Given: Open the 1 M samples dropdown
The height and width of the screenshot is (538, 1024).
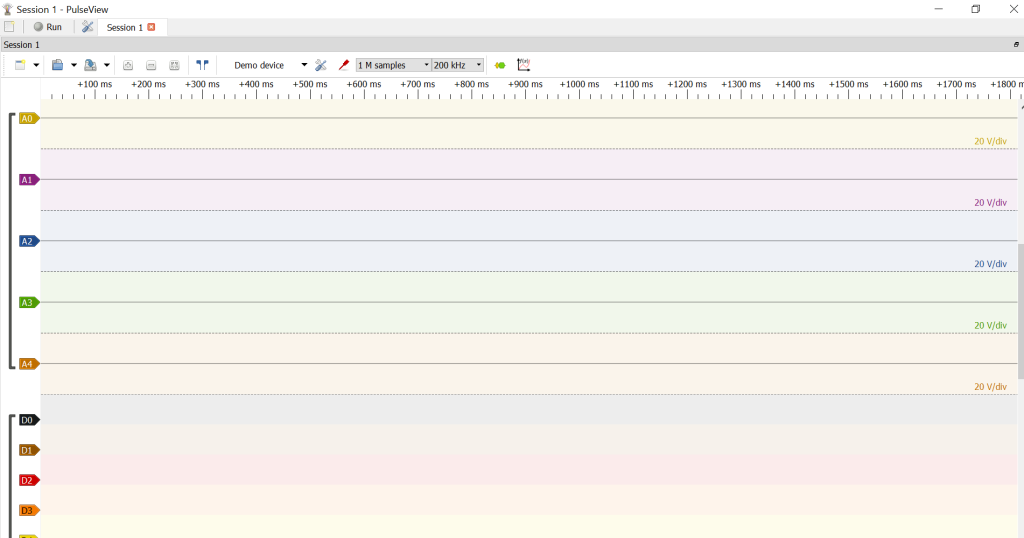Looking at the screenshot, I should tap(393, 65).
